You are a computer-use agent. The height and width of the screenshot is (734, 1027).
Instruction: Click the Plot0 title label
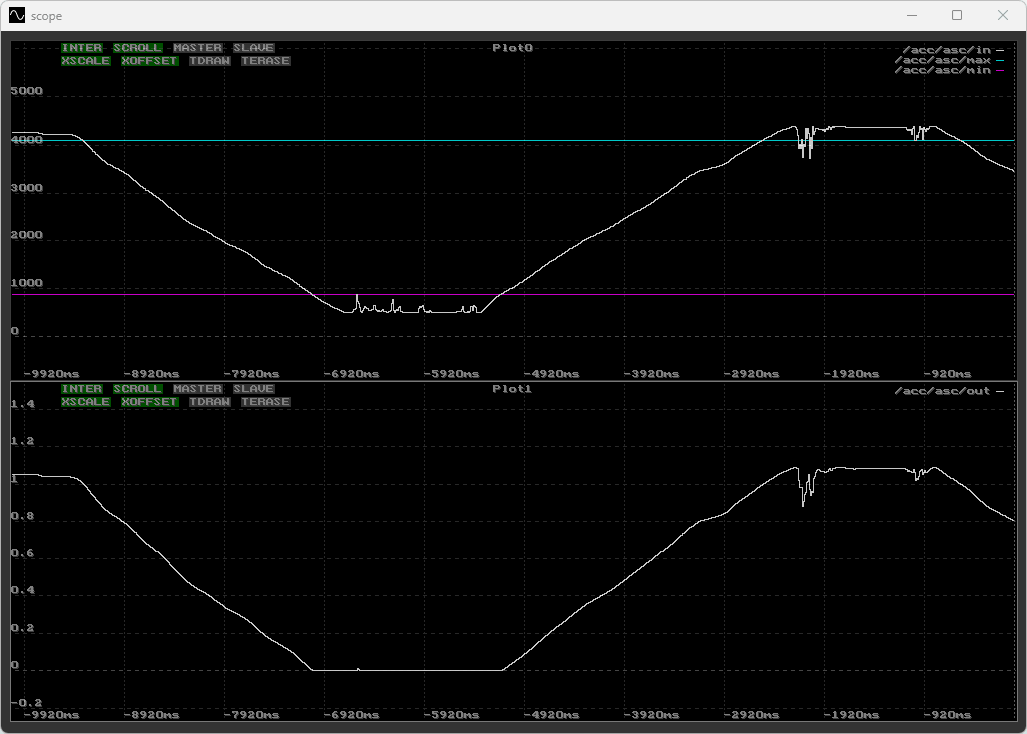click(513, 48)
